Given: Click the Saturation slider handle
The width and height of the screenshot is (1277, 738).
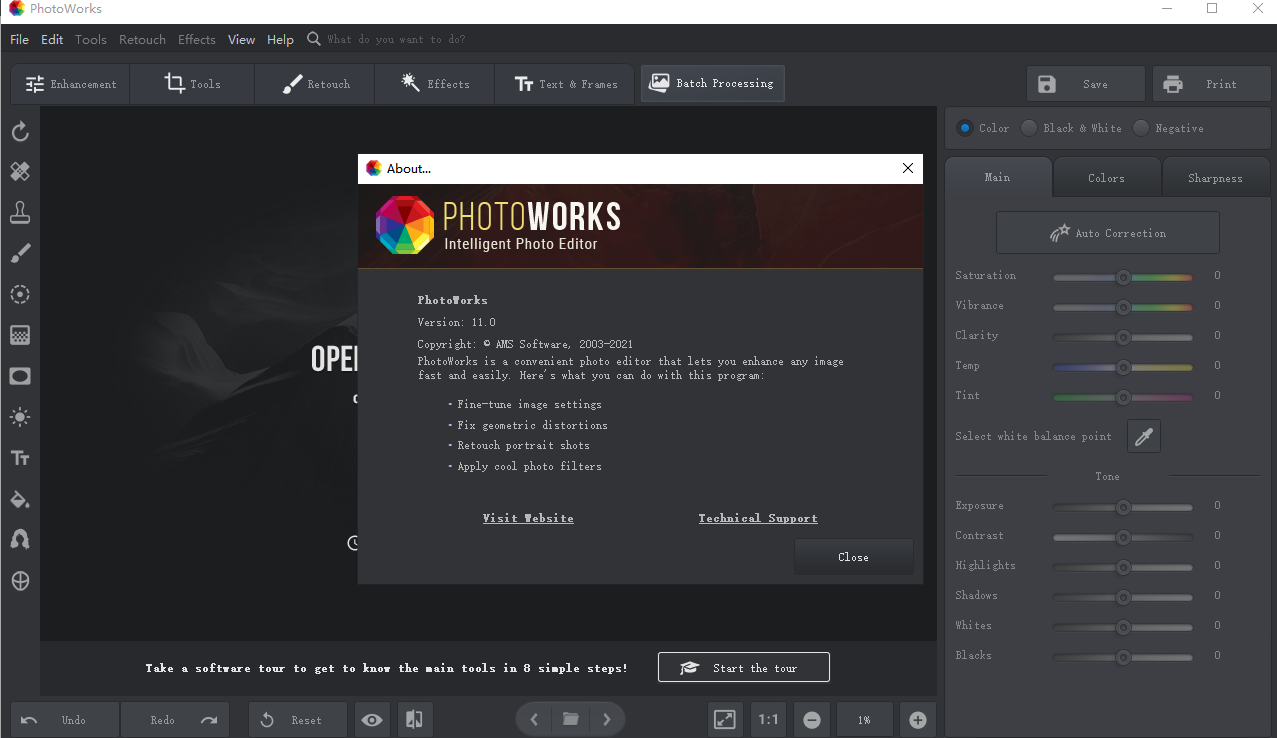Looking at the screenshot, I should (x=1123, y=276).
